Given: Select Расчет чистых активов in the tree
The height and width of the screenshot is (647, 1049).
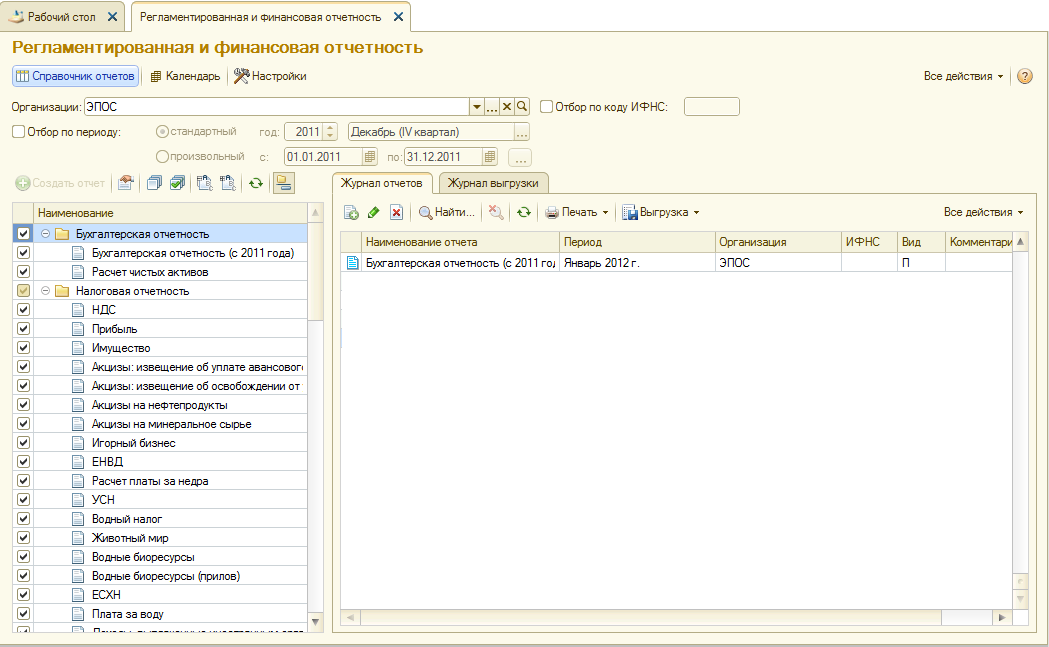Looking at the screenshot, I should 150,272.
